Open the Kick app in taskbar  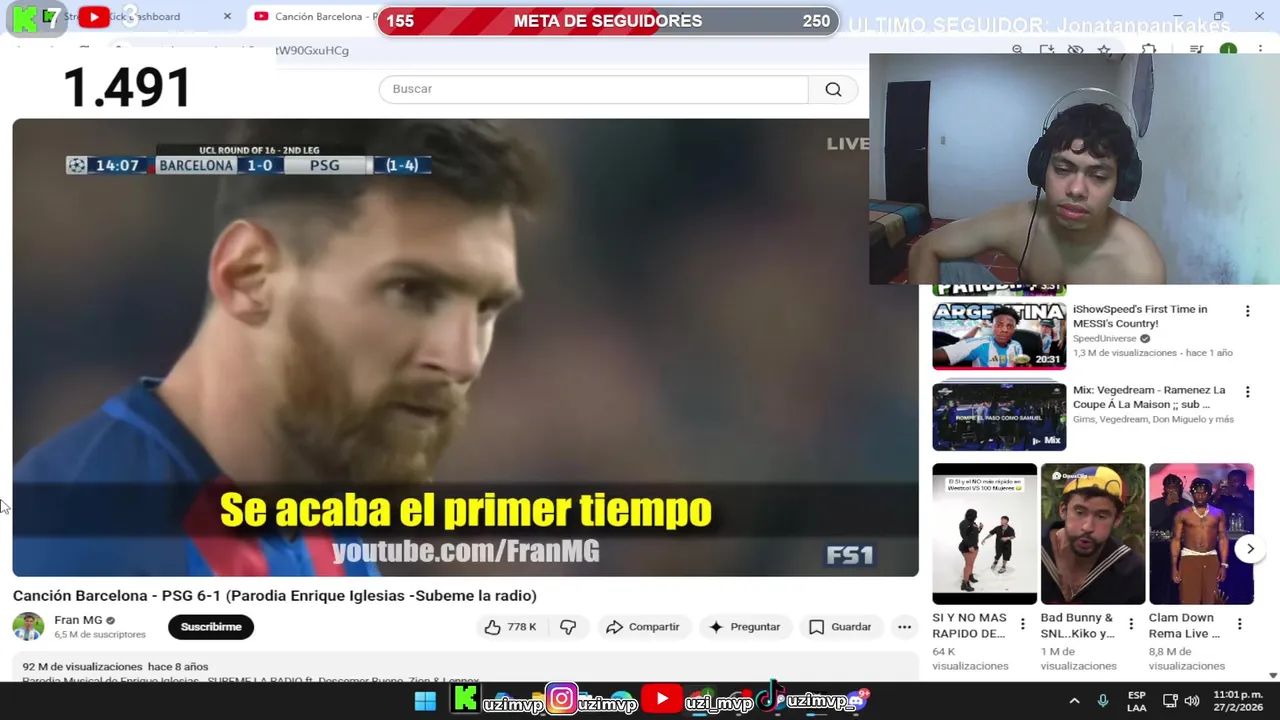(x=465, y=699)
